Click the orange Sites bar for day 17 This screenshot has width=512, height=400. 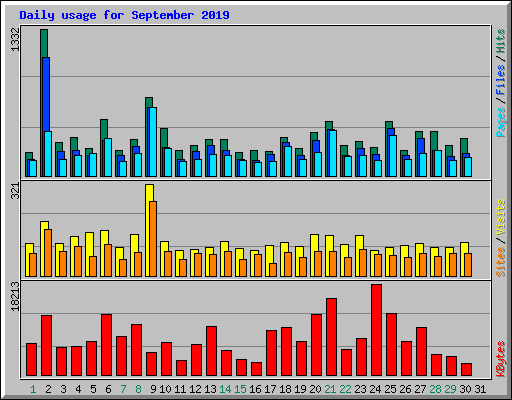[x=273, y=270]
